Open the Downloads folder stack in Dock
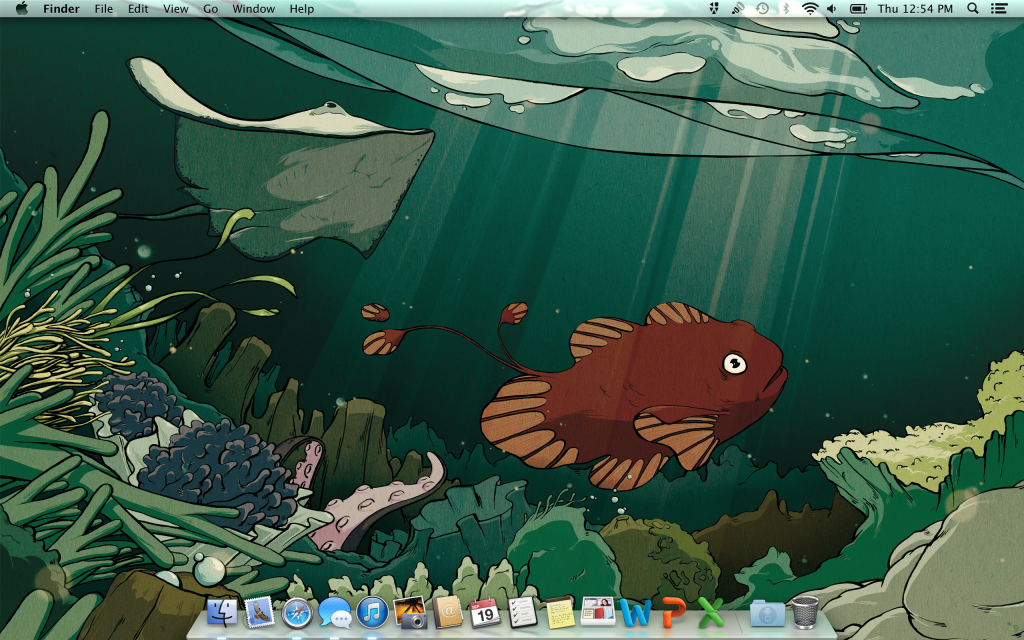The height and width of the screenshot is (640, 1024). pos(767,613)
